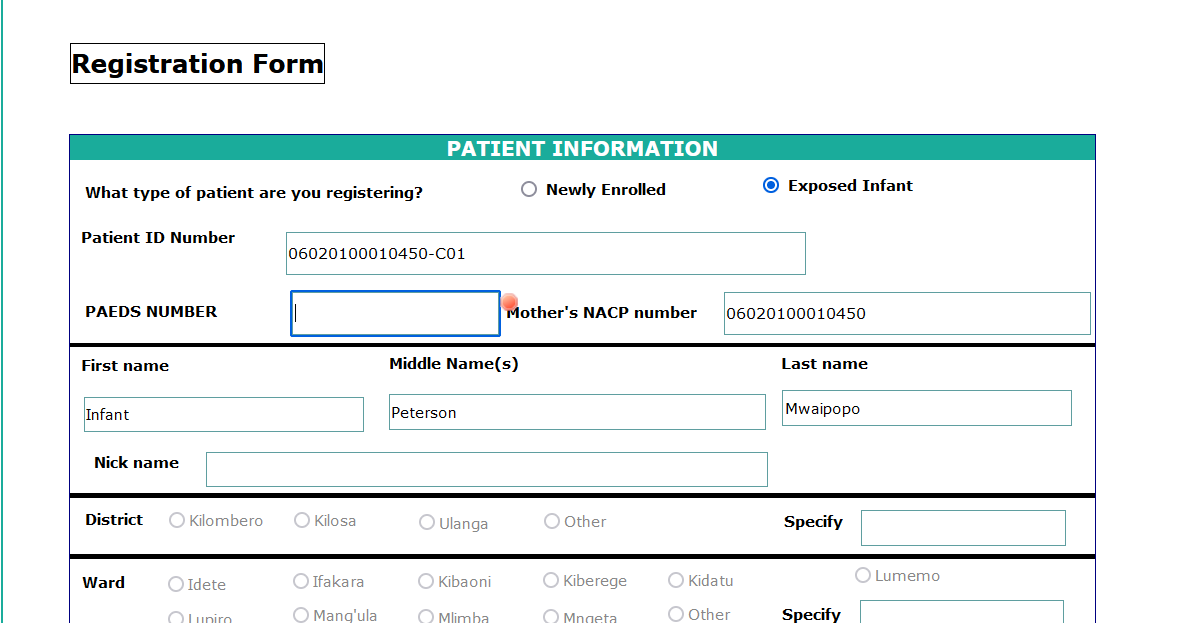
Task: Click the PAEDS NUMBER input box
Action: (x=395, y=314)
